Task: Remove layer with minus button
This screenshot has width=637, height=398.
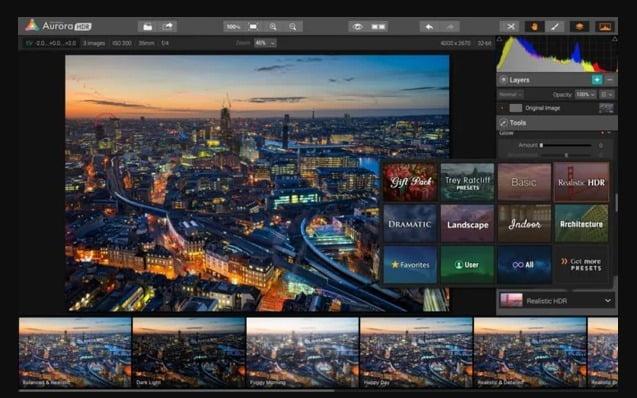Action: 610,80
